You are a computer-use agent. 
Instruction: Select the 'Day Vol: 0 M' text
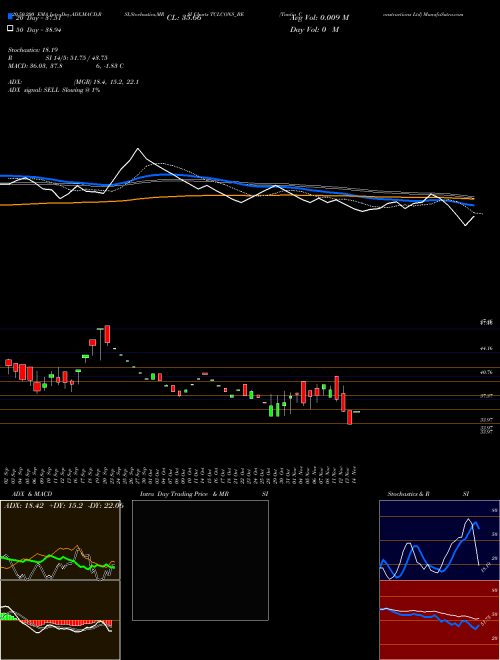tap(314, 30)
